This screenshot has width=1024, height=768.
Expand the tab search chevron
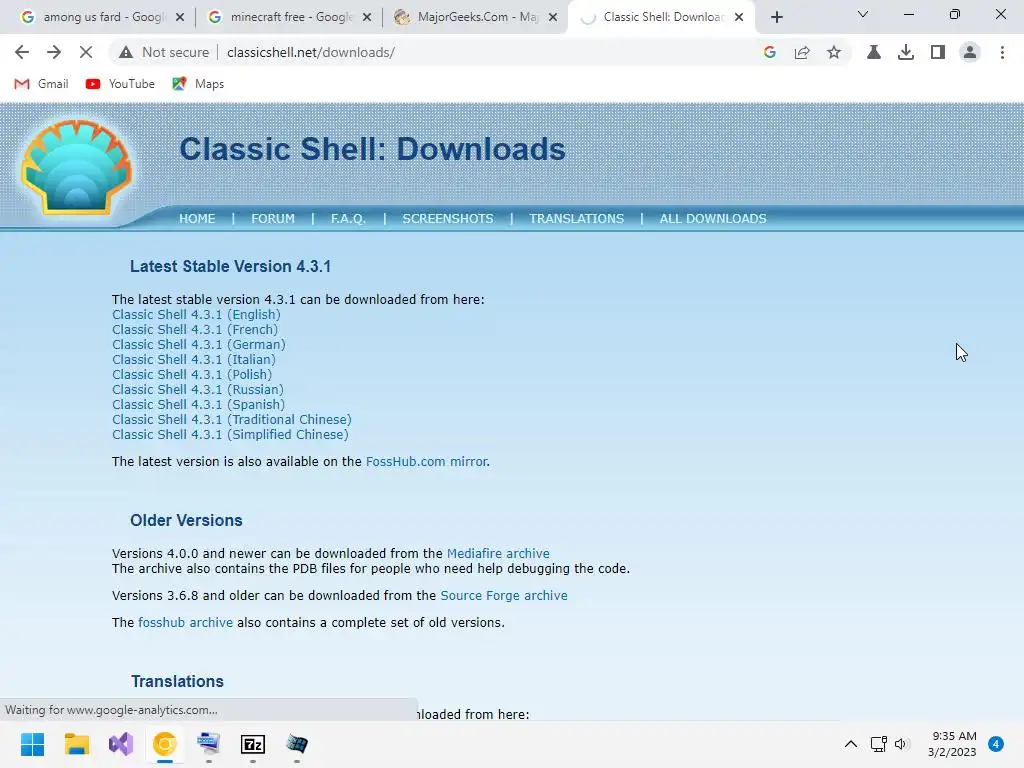click(863, 14)
